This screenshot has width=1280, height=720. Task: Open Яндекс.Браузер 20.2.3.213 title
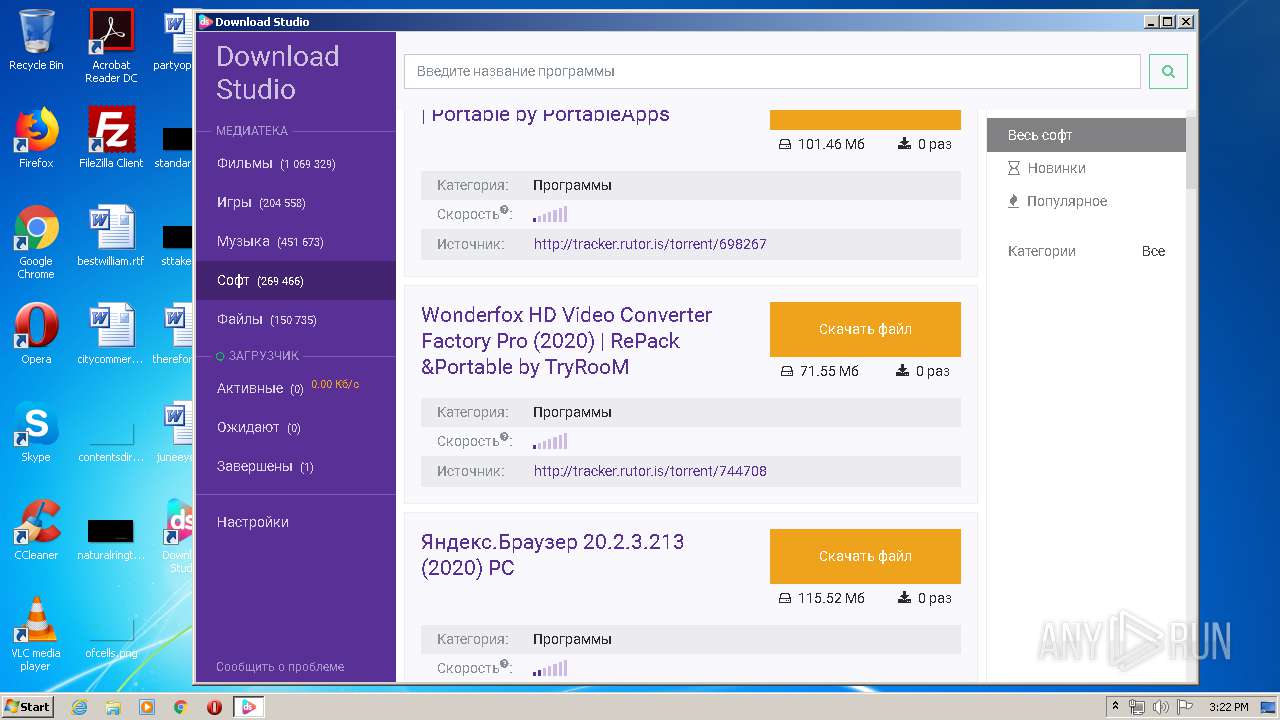pos(553,555)
